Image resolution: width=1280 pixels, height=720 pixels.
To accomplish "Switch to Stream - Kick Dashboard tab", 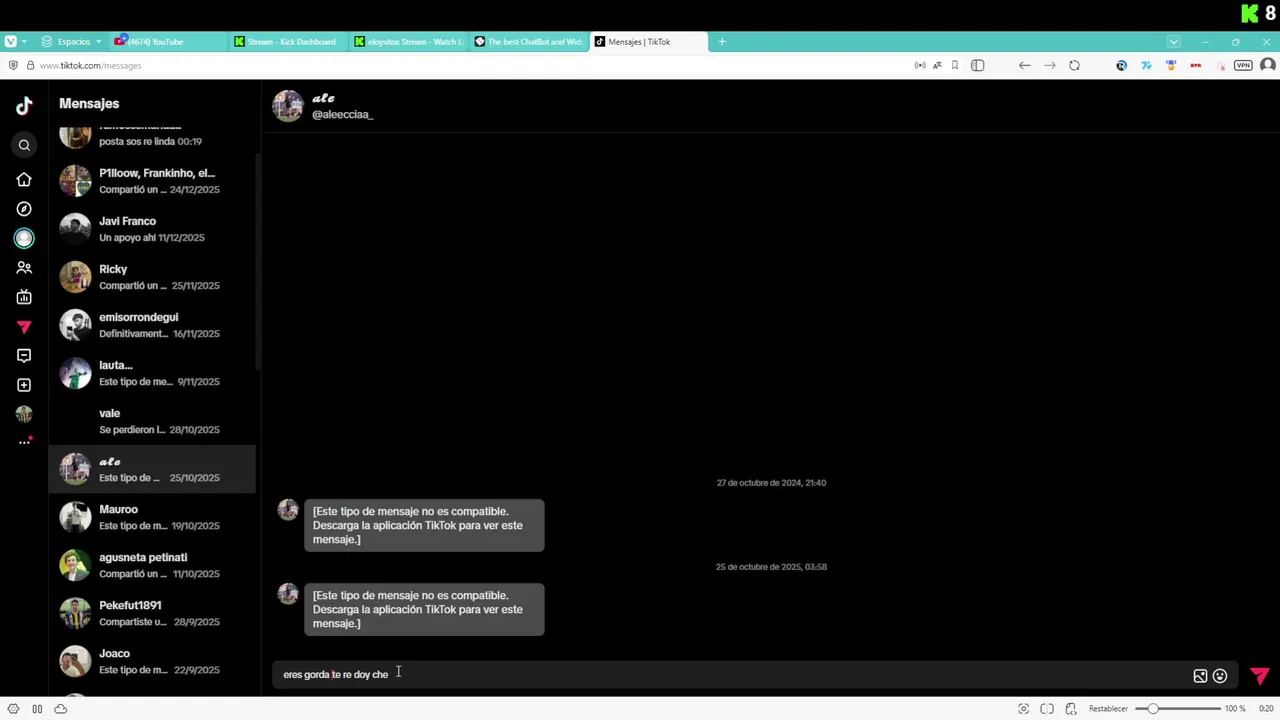I will coord(286,42).
